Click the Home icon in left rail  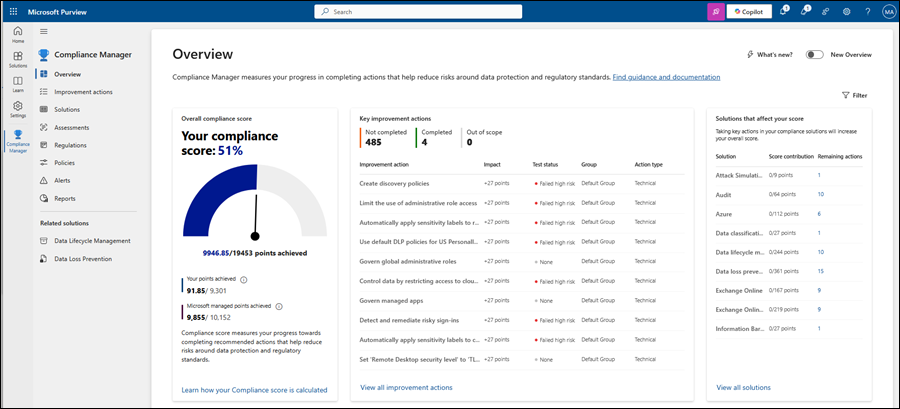pos(18,35)
